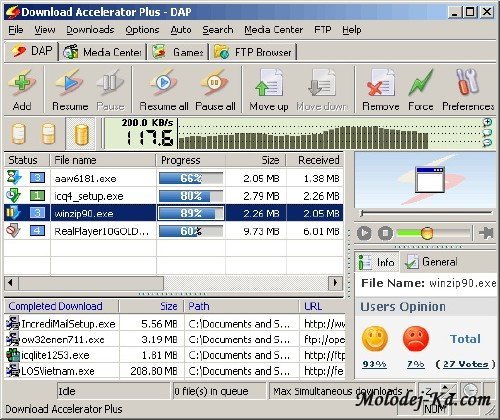Click status icon of RealPlayer10GOLD row

tap(14, 230)
